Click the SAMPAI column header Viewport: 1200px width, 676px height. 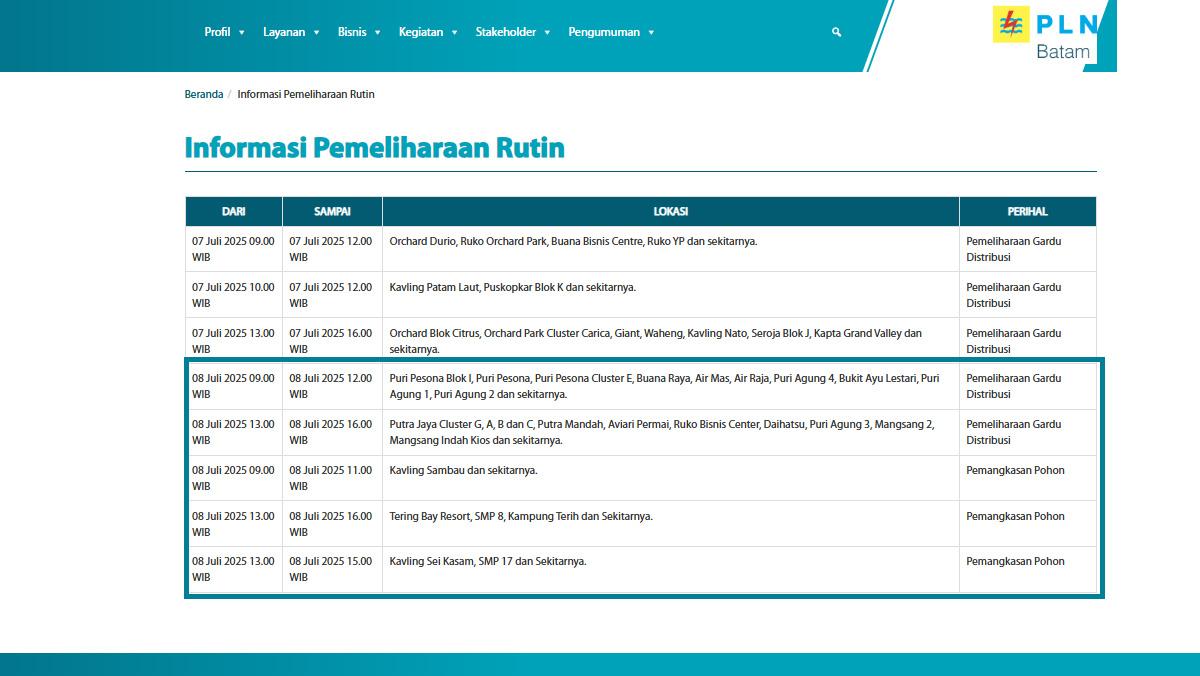pyautogui.click(x=332, y=212)
